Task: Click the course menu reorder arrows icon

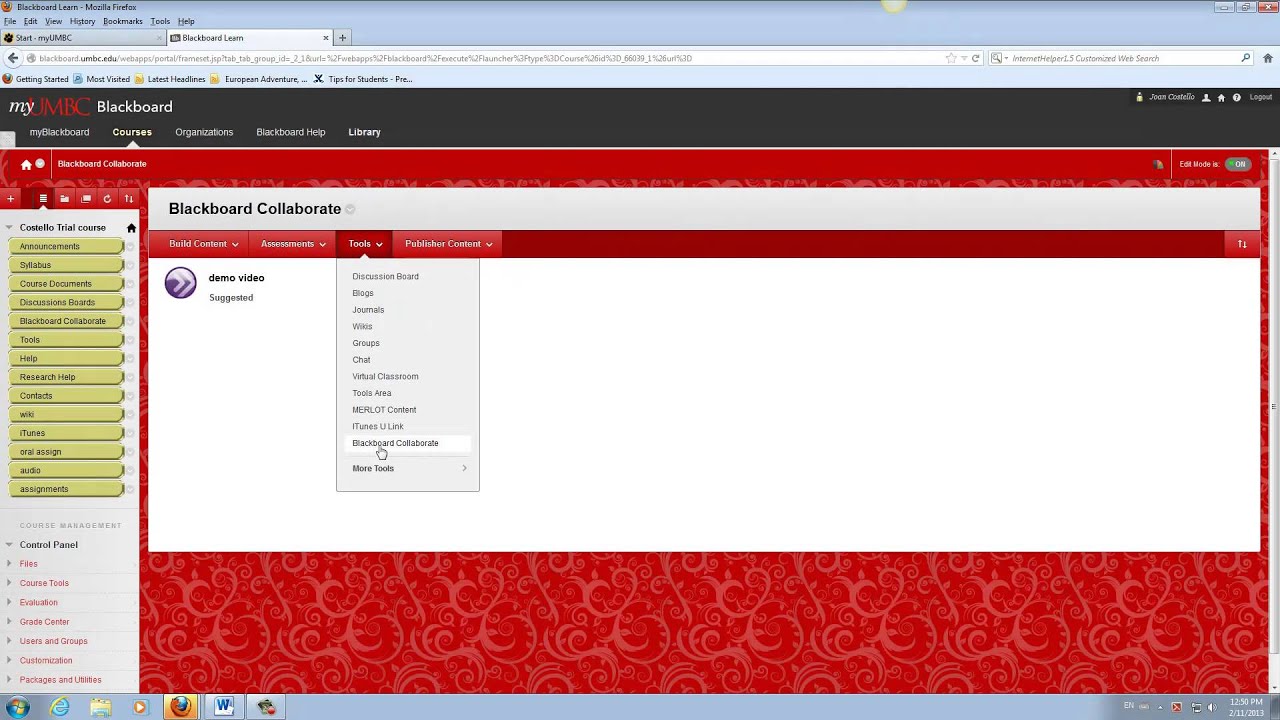Action: (x=128, y=198)
